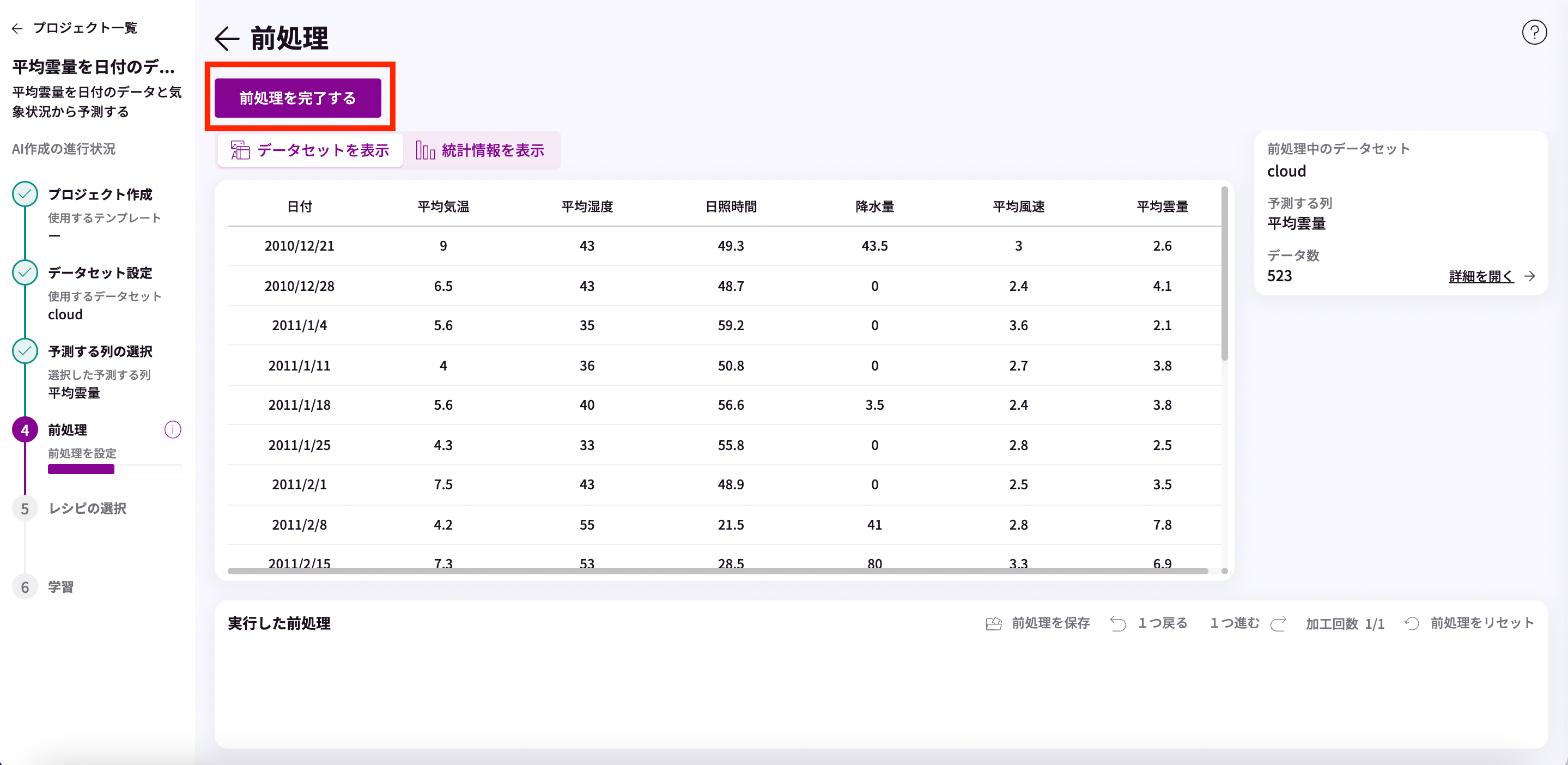
Task: Click the 平均湿度 column header
Action: 587,207
